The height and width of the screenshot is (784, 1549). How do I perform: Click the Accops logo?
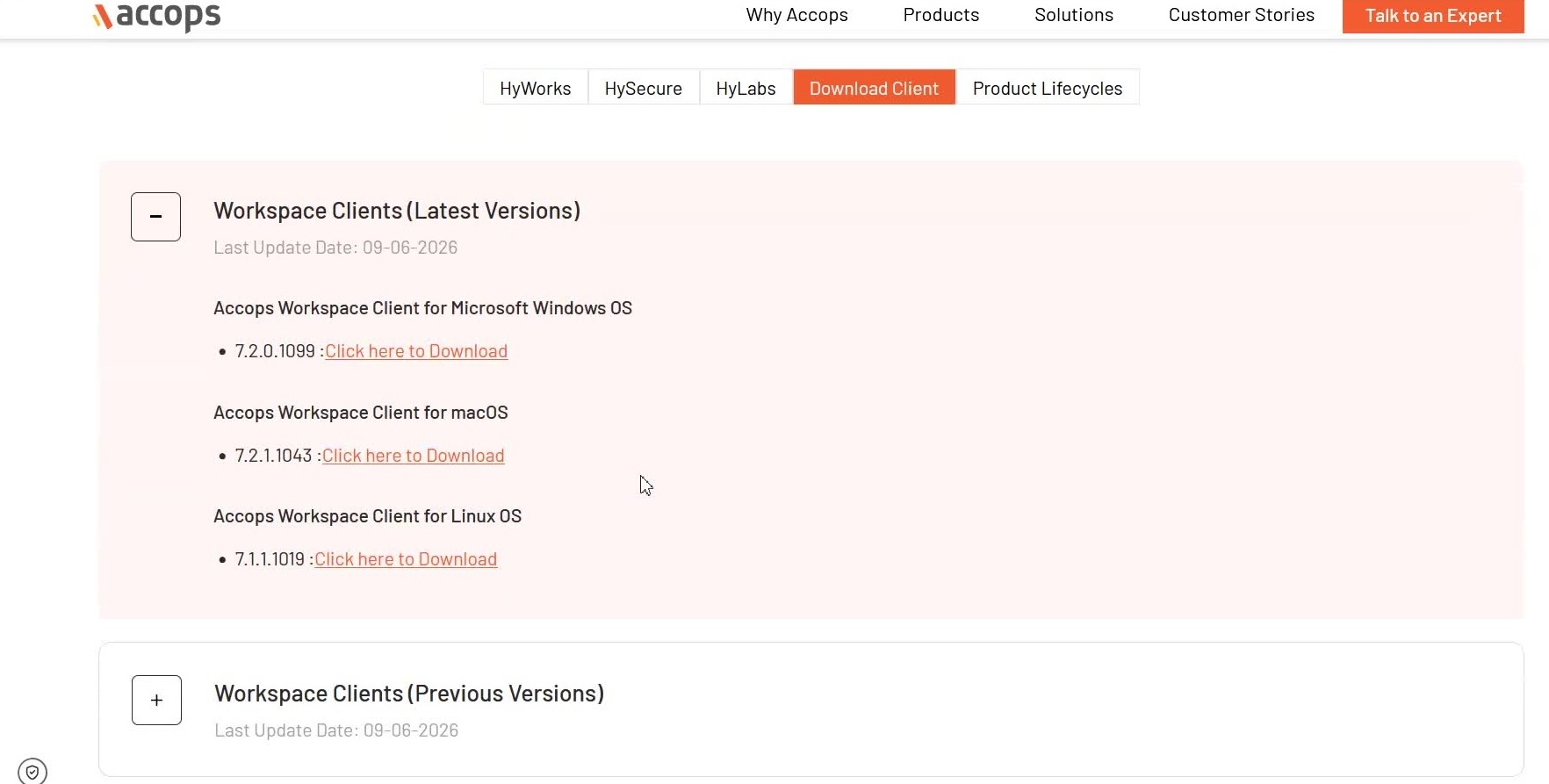pyautogui.click(x=157, y=16)
